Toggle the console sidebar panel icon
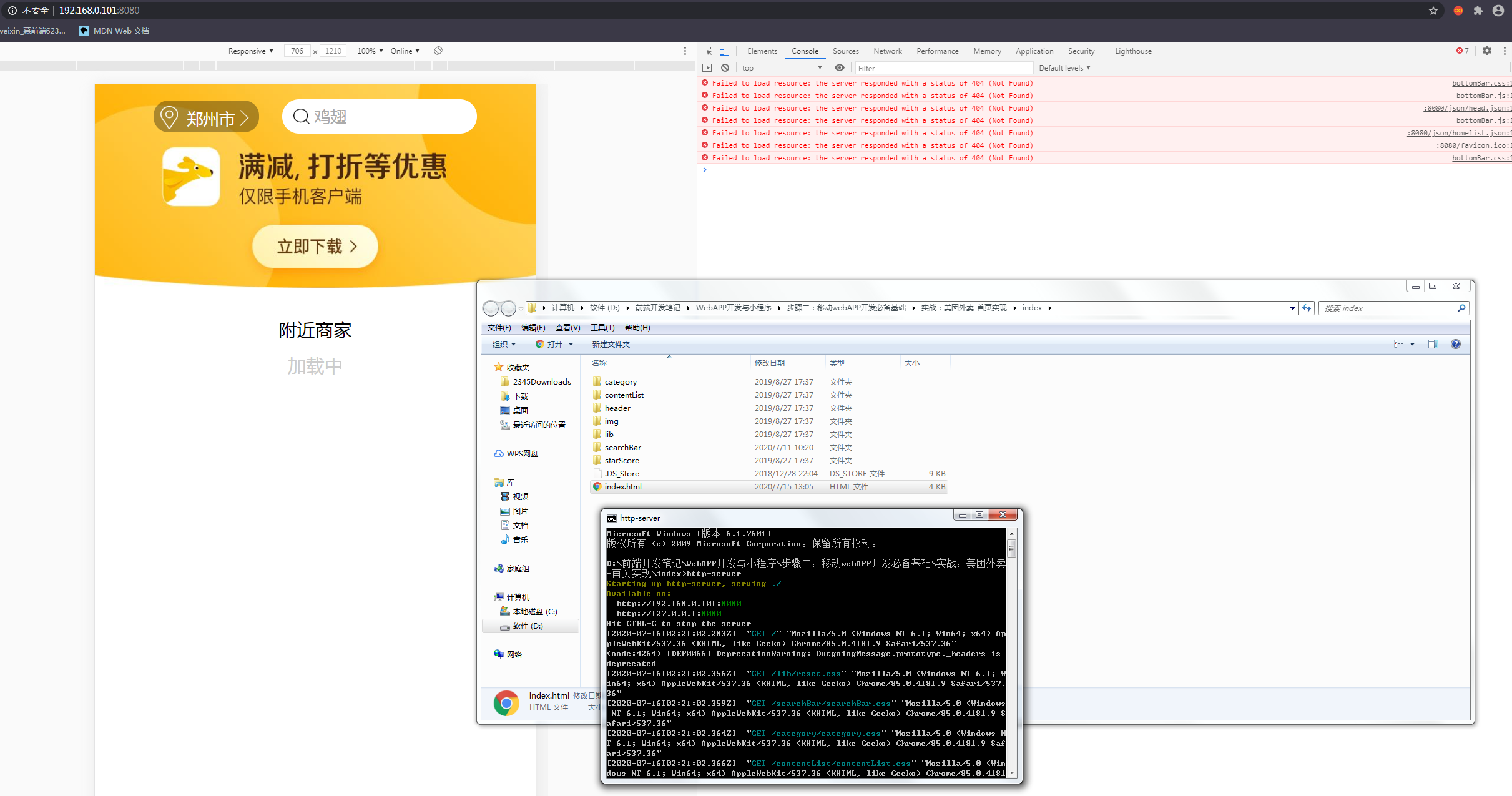1512x796 pixels. [707, 68]
